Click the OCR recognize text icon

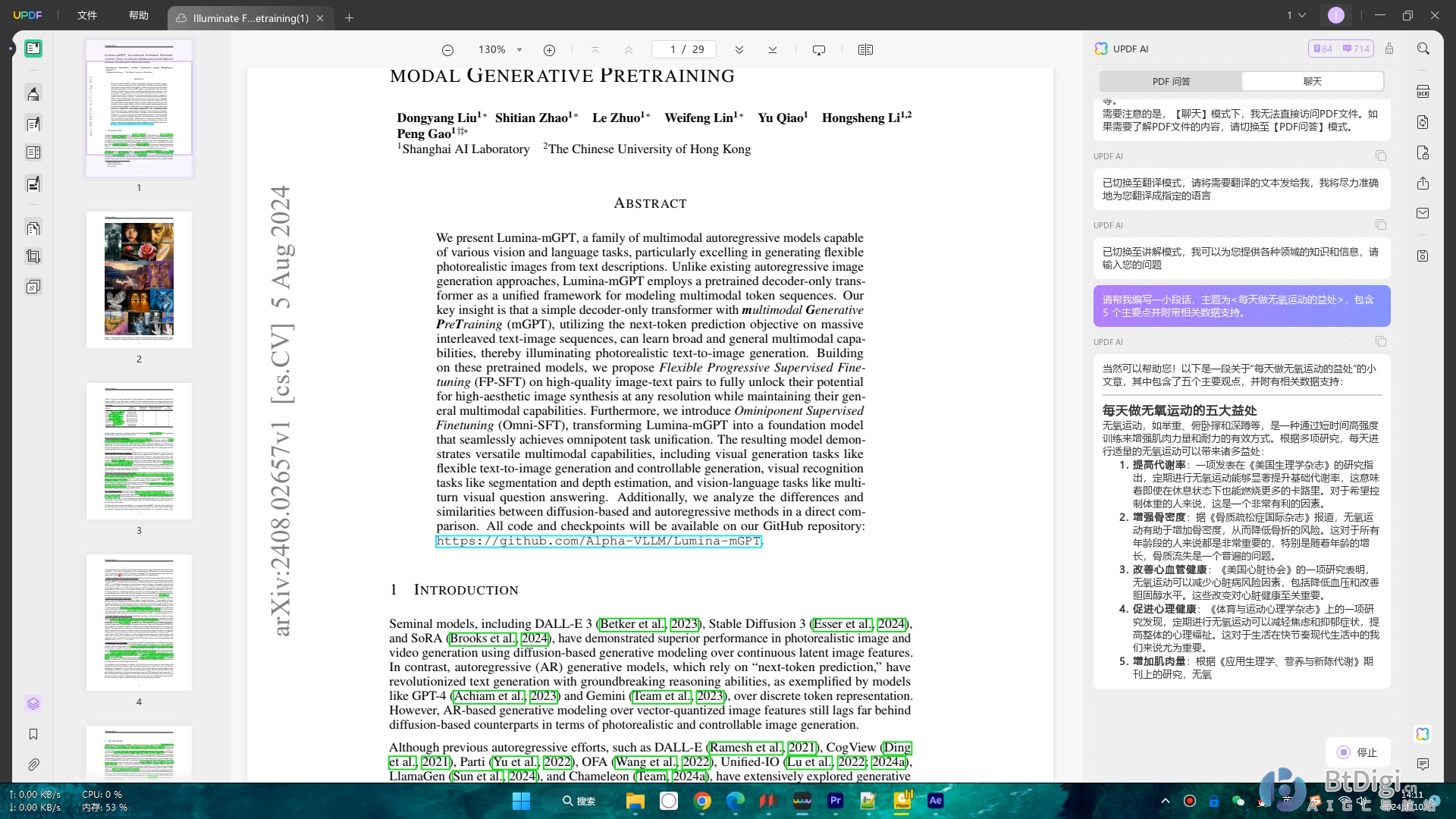coord(1423,92)
